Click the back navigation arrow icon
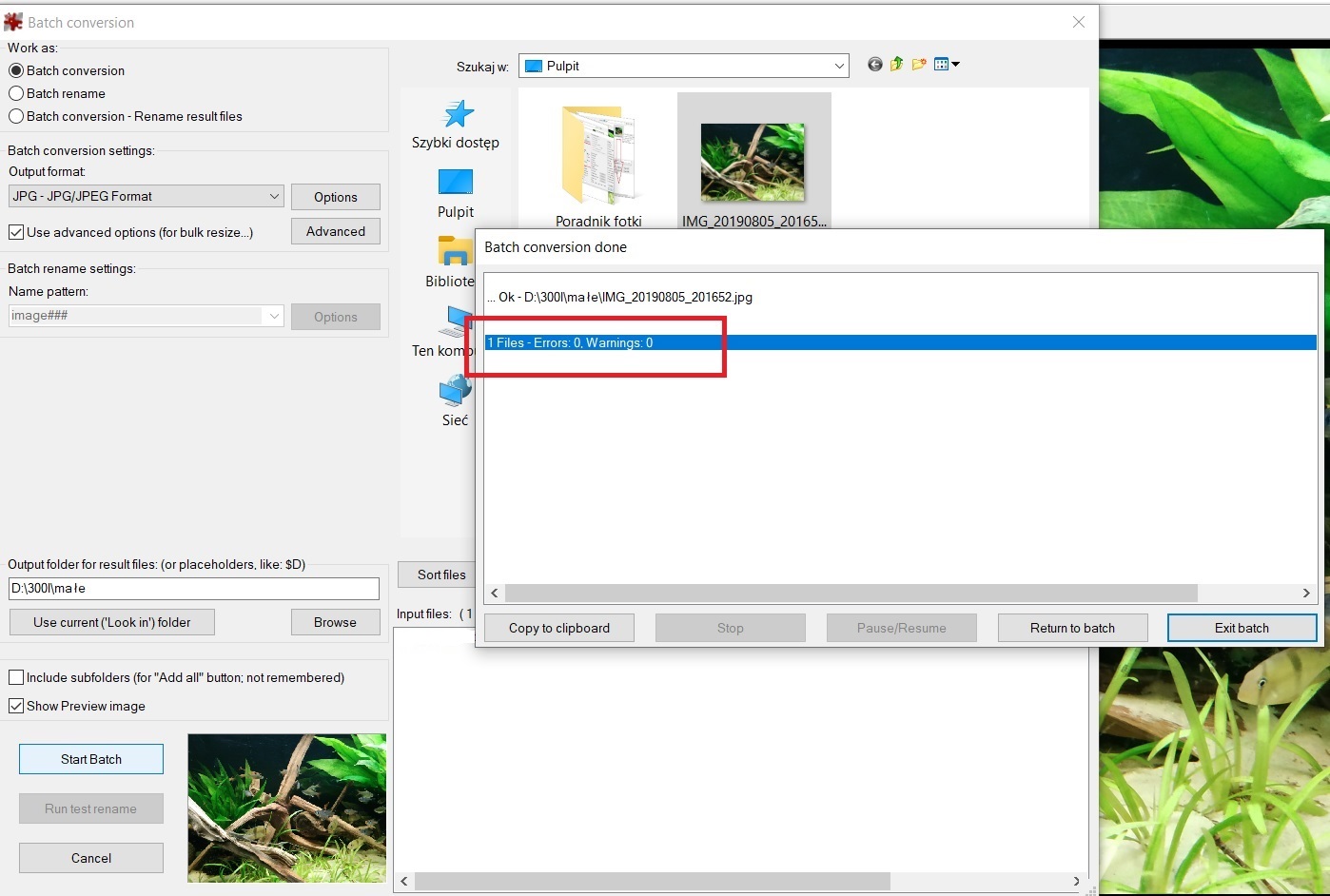Viewport: 1330px width, 896px height. 874,65
